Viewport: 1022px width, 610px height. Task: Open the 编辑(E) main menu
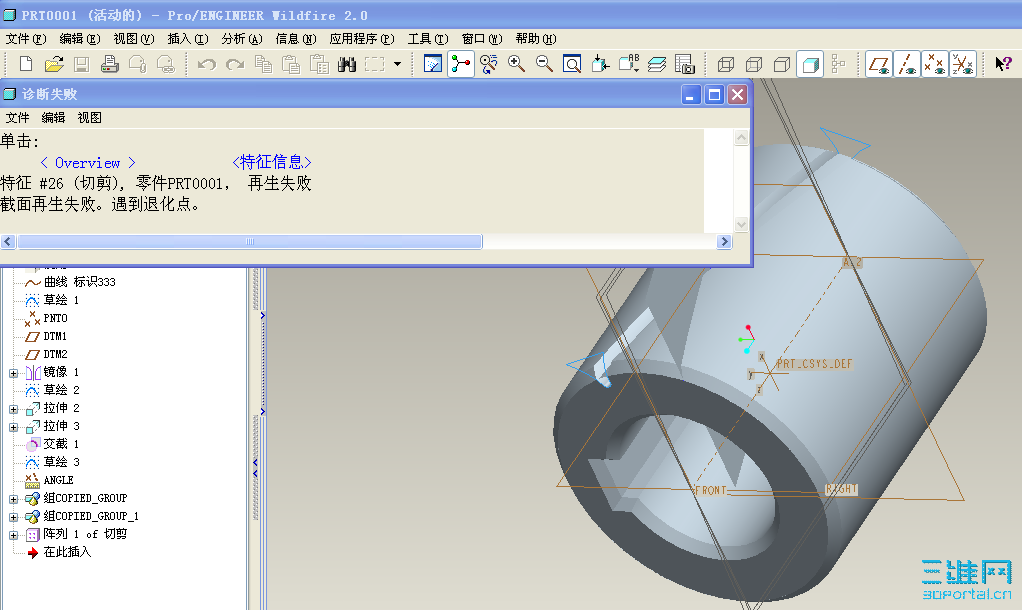pyautogui.click(x=80, y=39)
